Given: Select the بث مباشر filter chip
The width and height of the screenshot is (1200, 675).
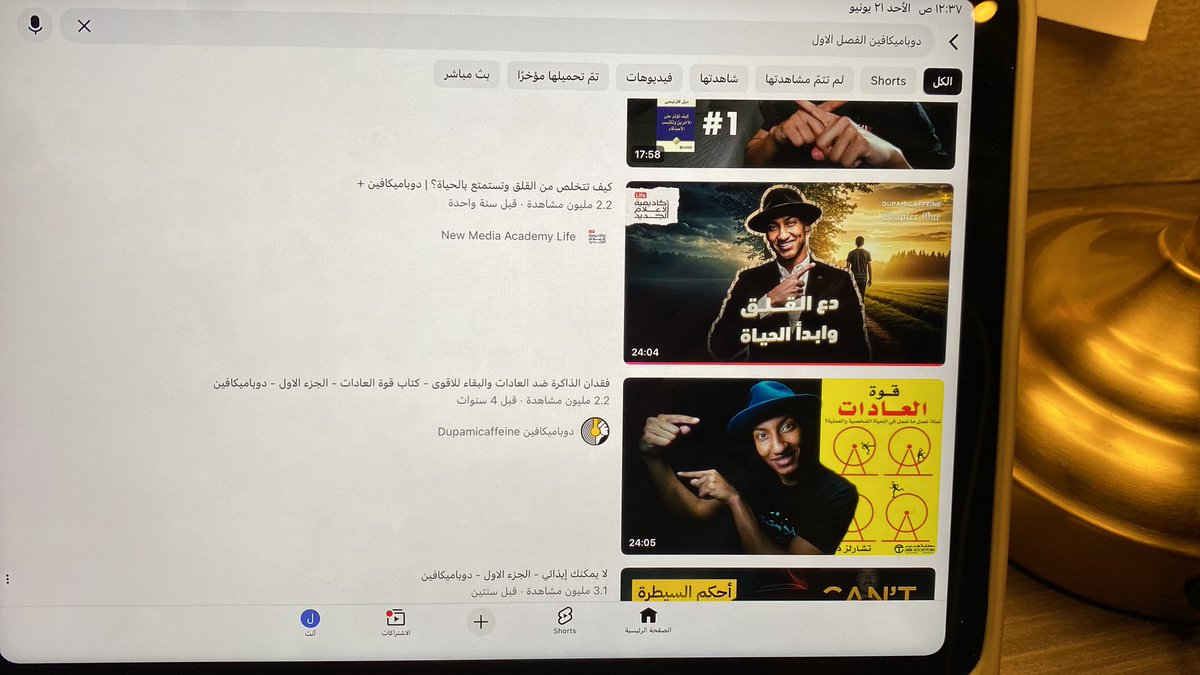Looking at the screenshot, I should tap(468, 74).
